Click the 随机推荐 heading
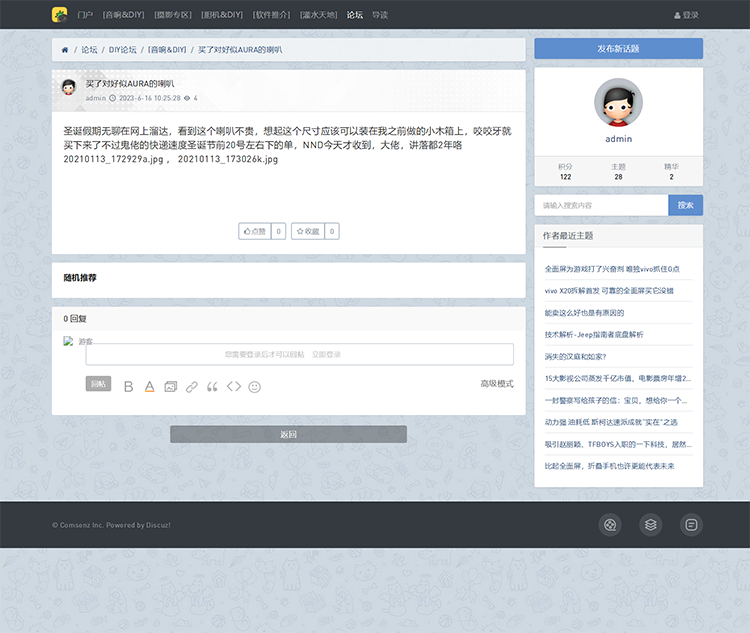 pyautogui.click(x=80, y=278)
